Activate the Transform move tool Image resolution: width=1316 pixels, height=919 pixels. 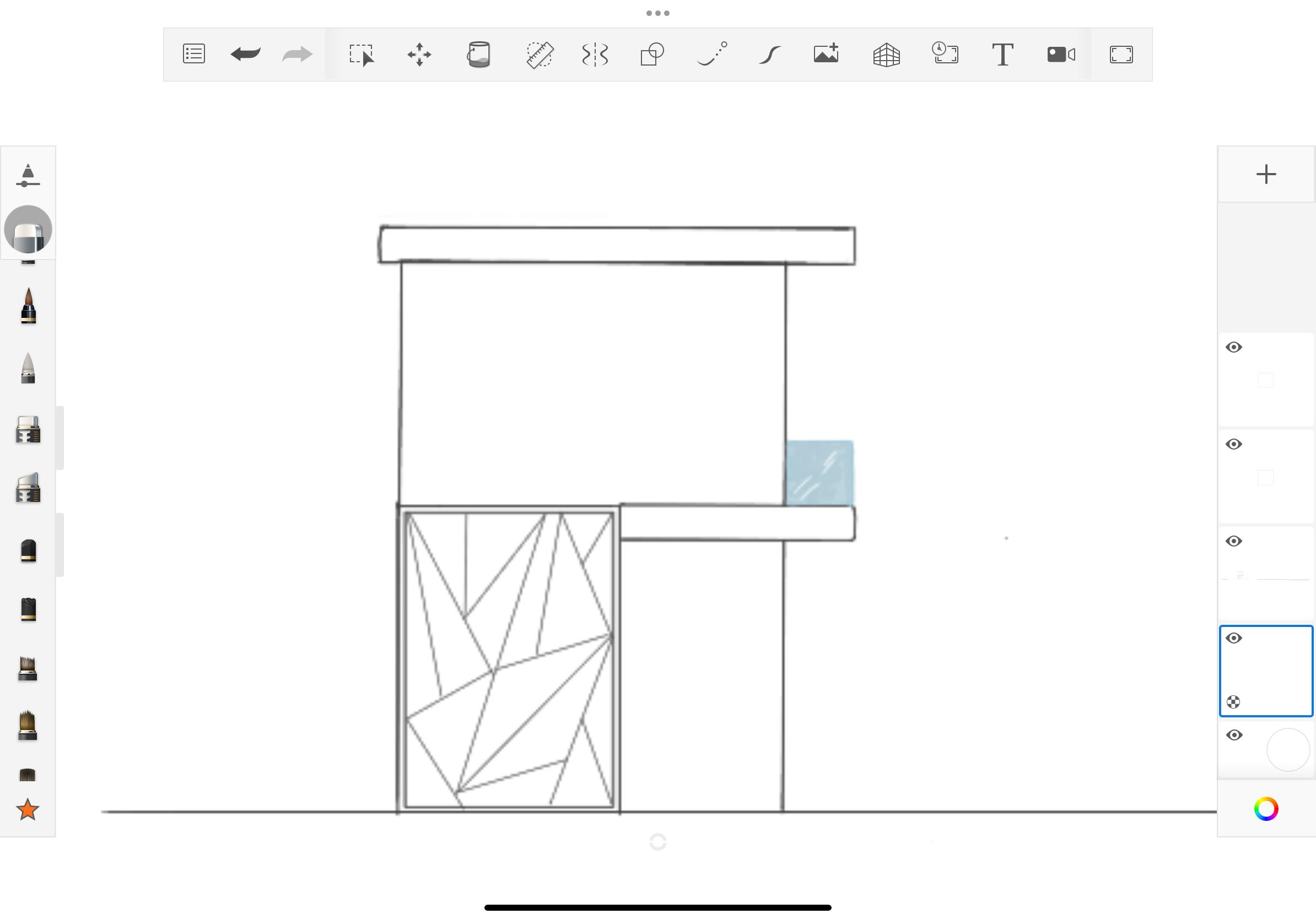(419, 55)
